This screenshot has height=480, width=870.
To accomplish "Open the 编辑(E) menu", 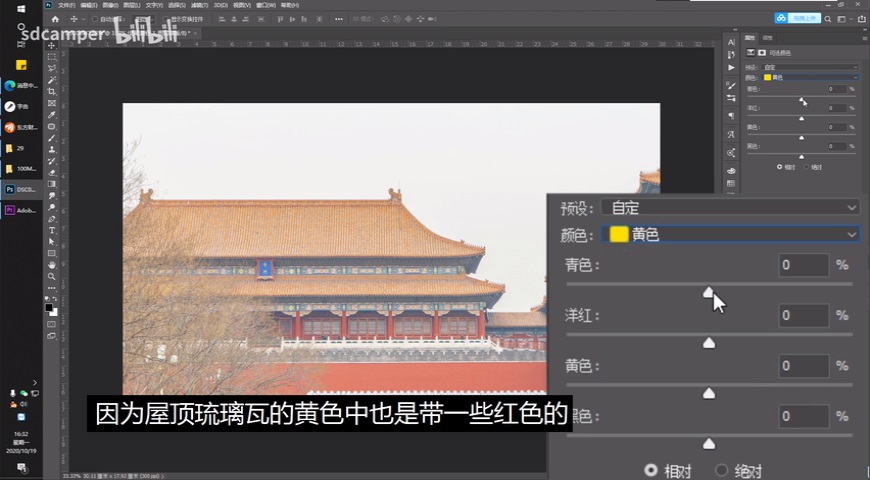I will click(89, 5).
